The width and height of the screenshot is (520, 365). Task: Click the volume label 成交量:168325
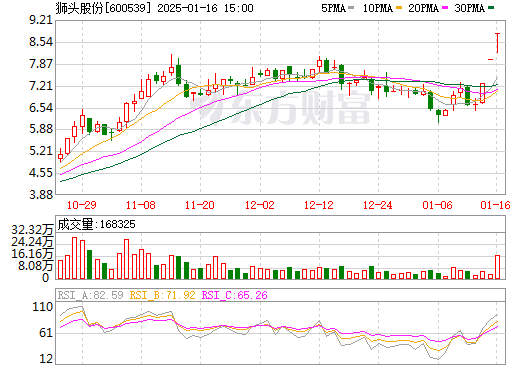[96, 224]
